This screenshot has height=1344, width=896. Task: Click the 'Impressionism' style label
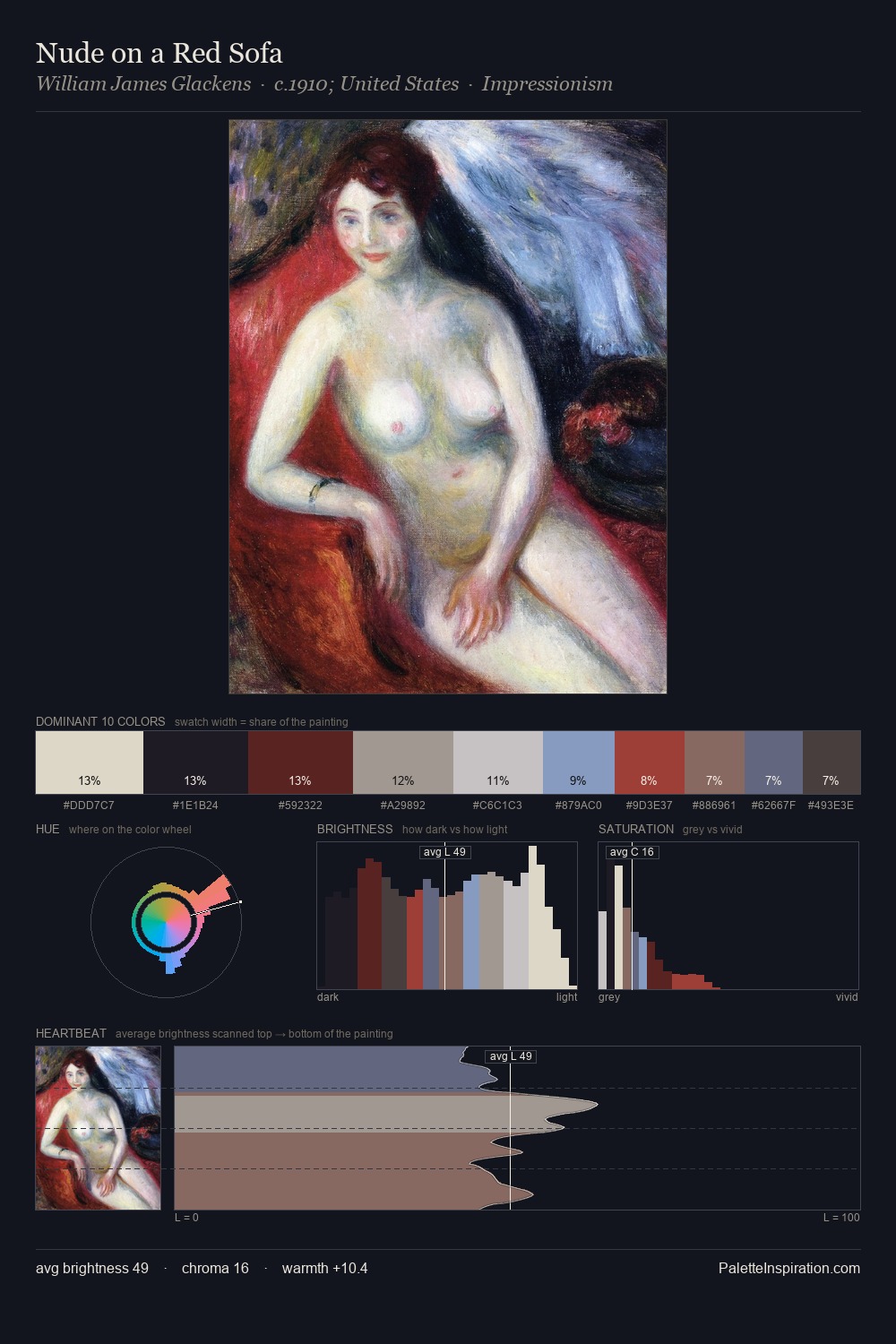(x=547, y=84)
